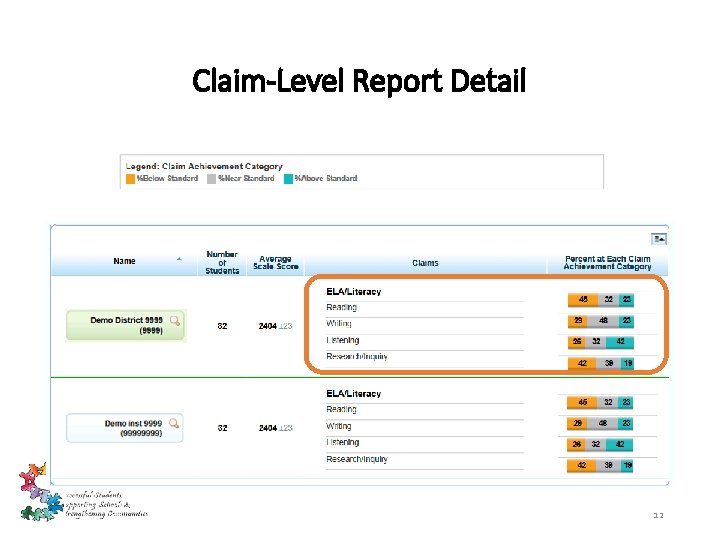This screenshot has width=720, height=540.
Task: Click Demo District's ELA/Literacy heading
Action: tap(354, 292)
